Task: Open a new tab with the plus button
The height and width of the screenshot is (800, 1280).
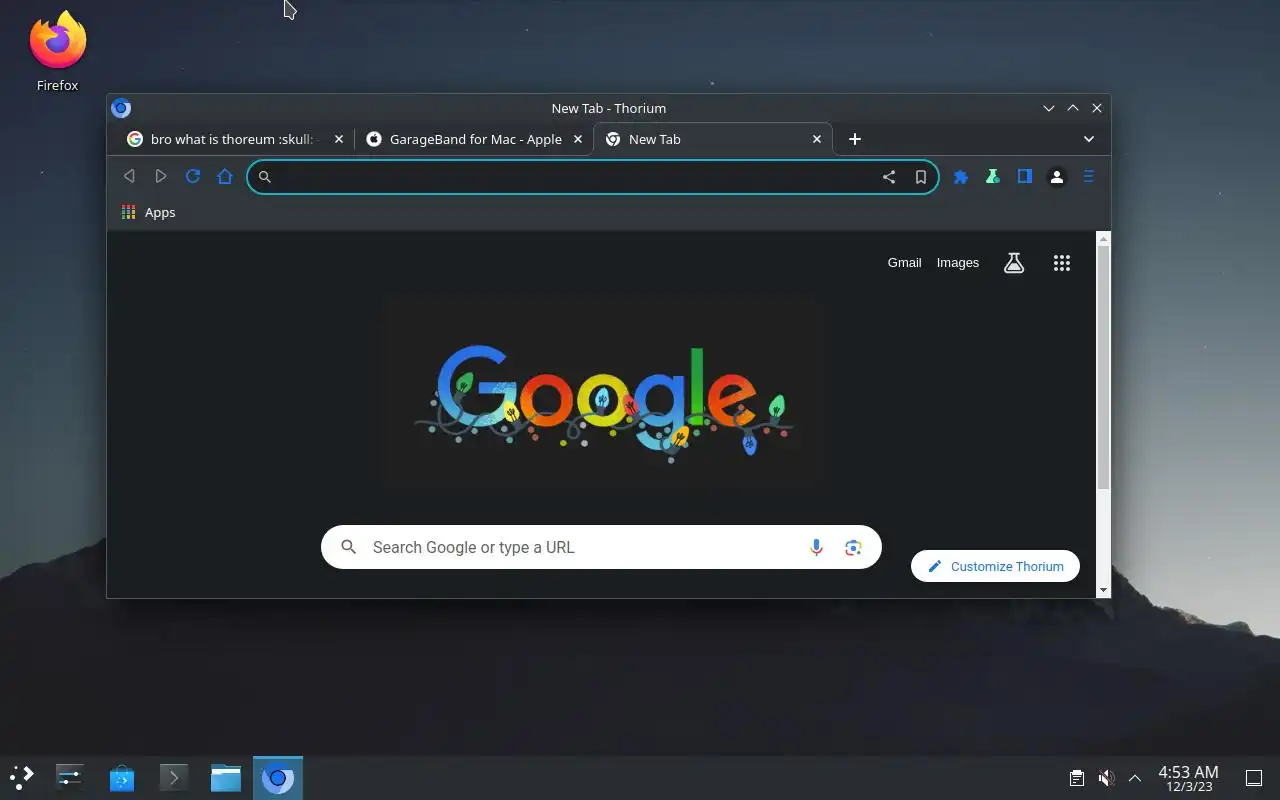Action: coord(855,139)
